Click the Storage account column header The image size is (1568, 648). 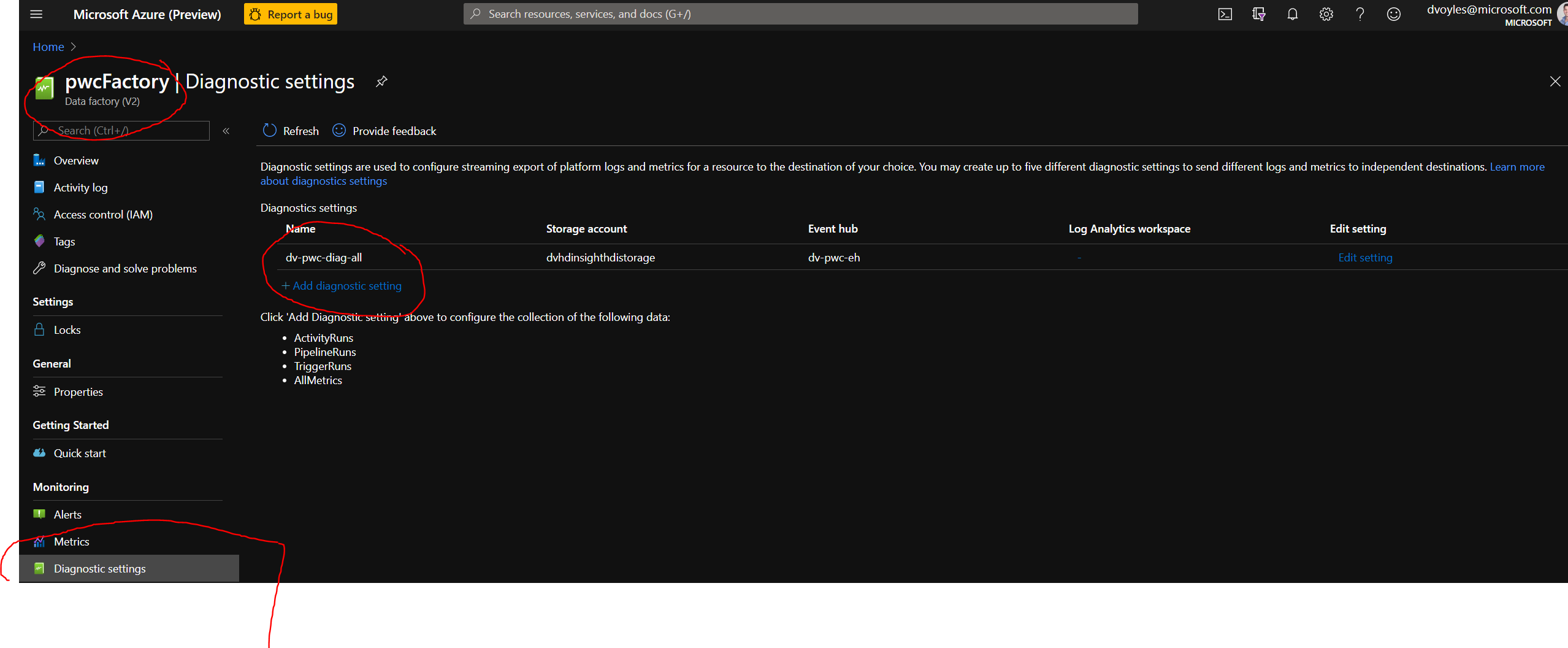click(x=586, y=229)
